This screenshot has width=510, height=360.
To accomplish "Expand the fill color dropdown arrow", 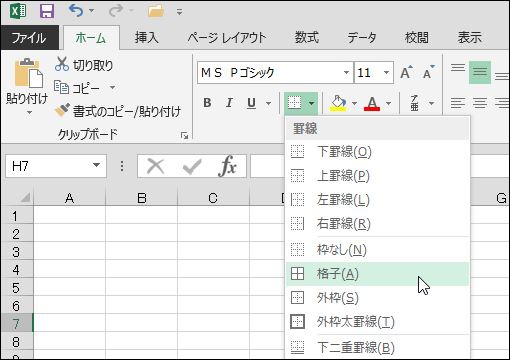I will tap(354, 103).
